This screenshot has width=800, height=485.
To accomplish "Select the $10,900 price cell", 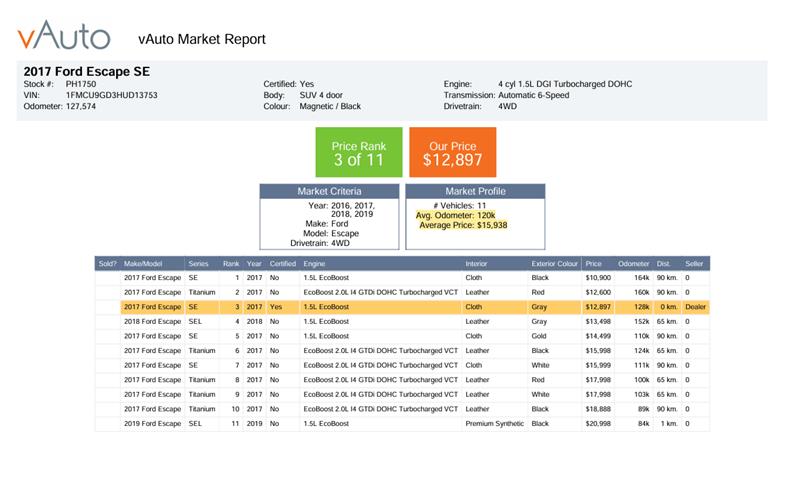I will [x=598, y=278].
